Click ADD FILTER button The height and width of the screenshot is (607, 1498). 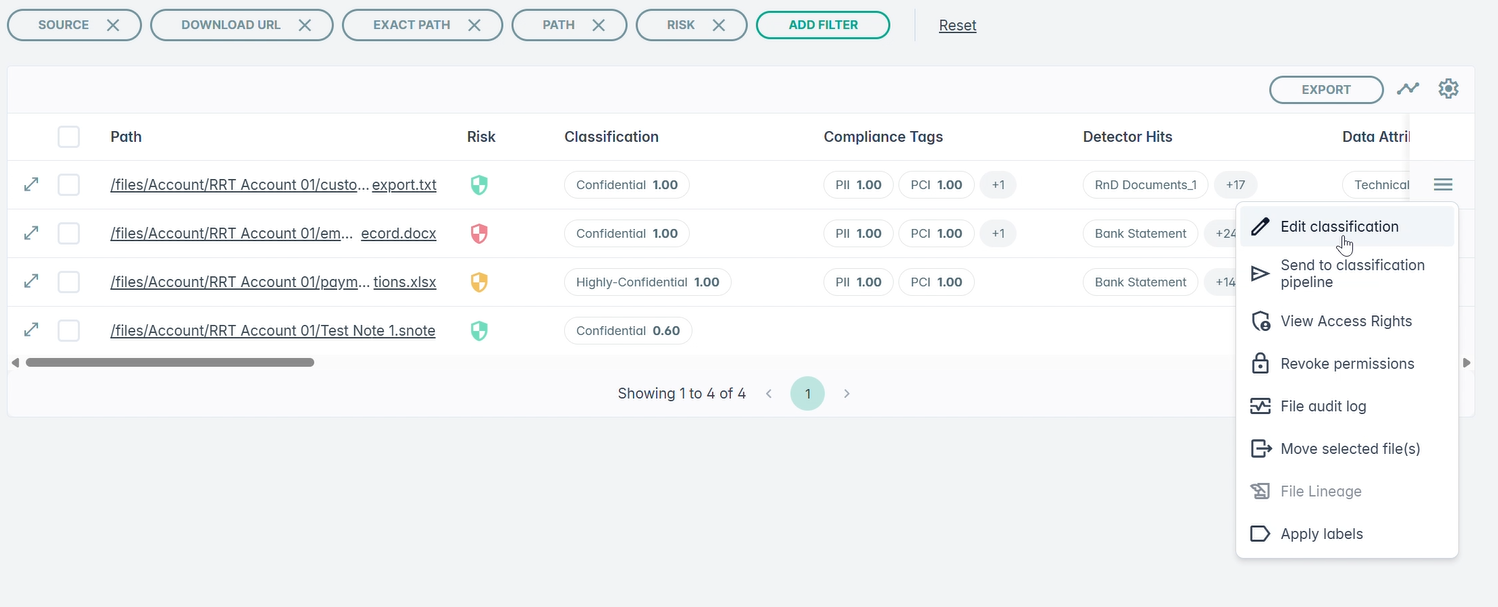823,25
